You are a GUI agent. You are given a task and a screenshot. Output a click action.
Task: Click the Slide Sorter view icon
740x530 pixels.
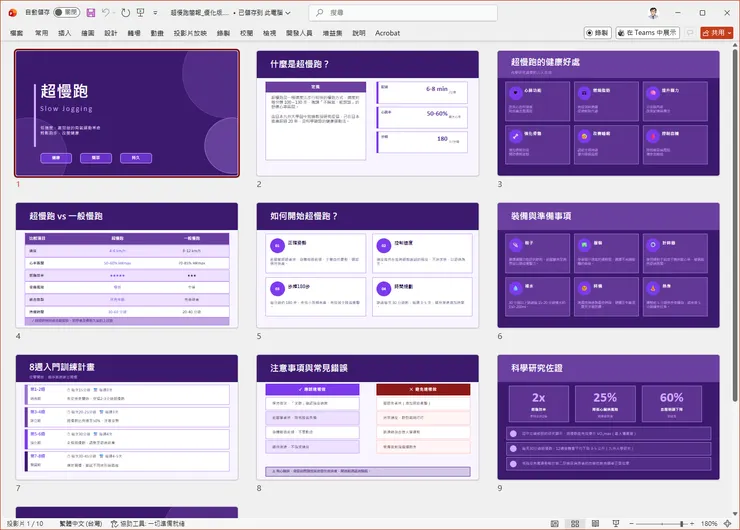[x=575, y=523]
